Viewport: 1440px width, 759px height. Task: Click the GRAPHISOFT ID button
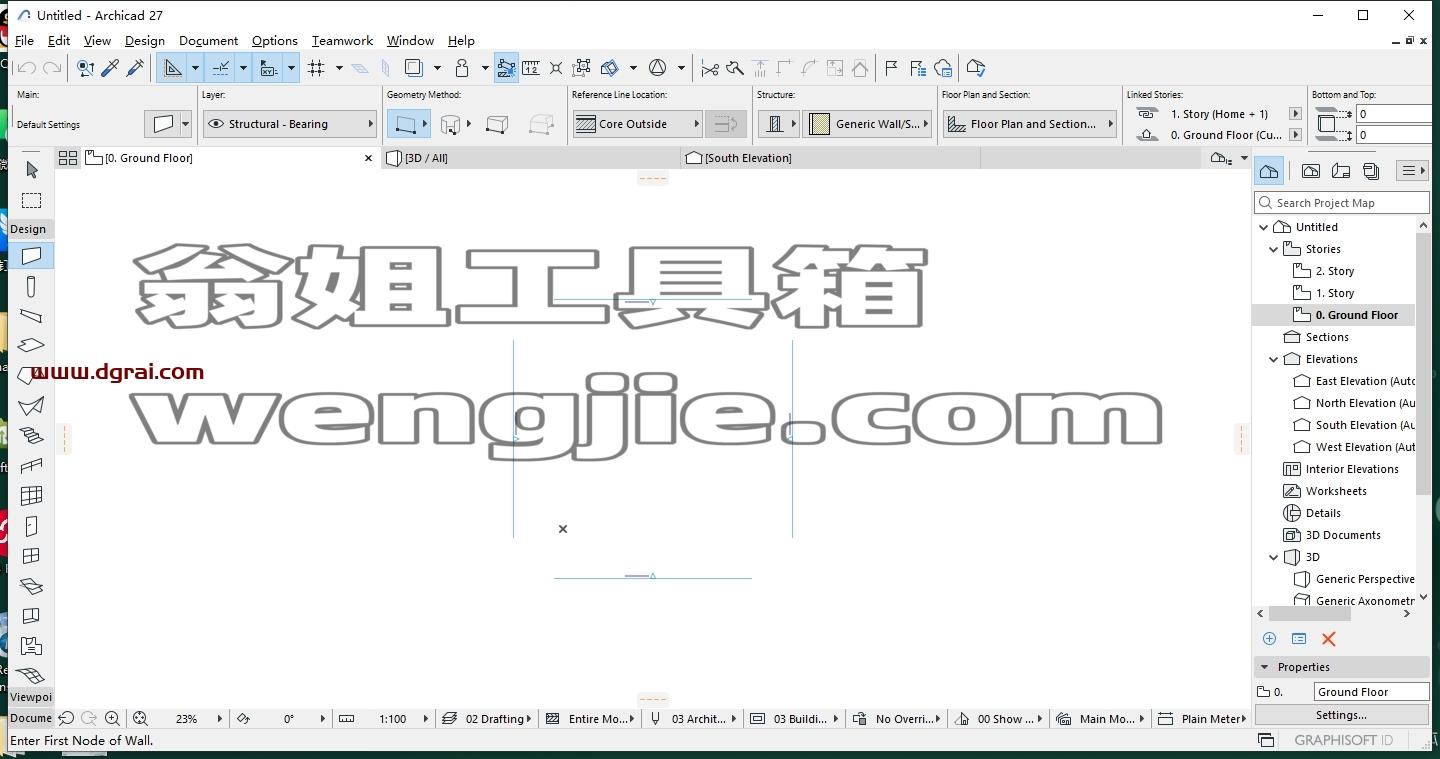pos(1343,740)
